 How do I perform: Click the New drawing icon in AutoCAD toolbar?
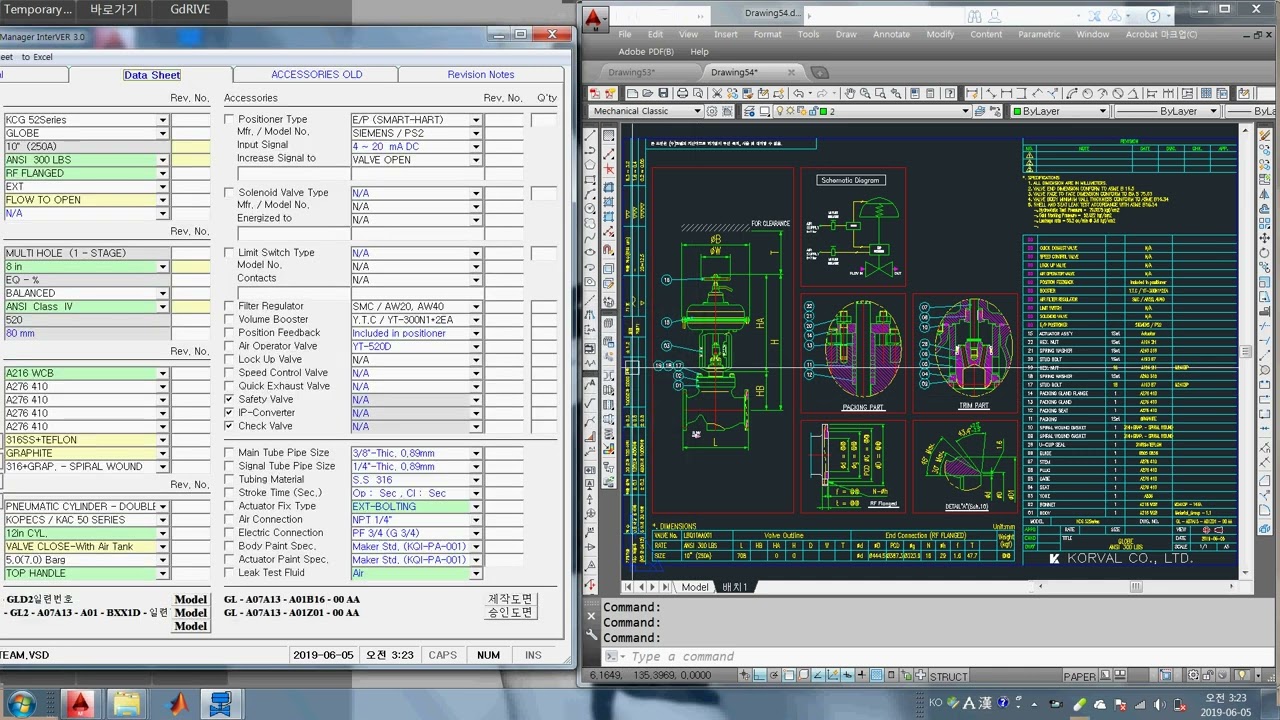(x=632, y=93)
